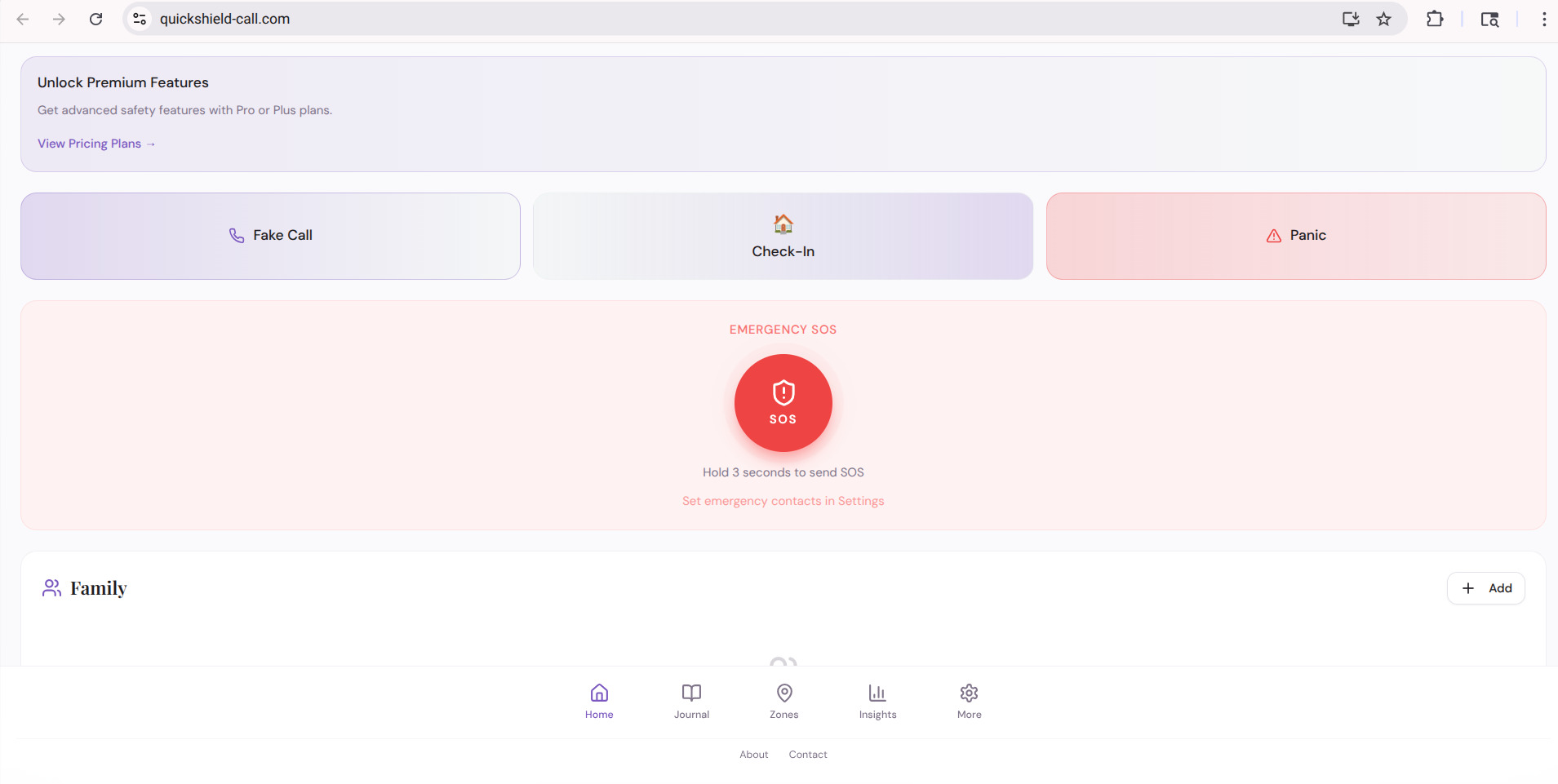Open the Zones tab

click(x=784, y=702)
